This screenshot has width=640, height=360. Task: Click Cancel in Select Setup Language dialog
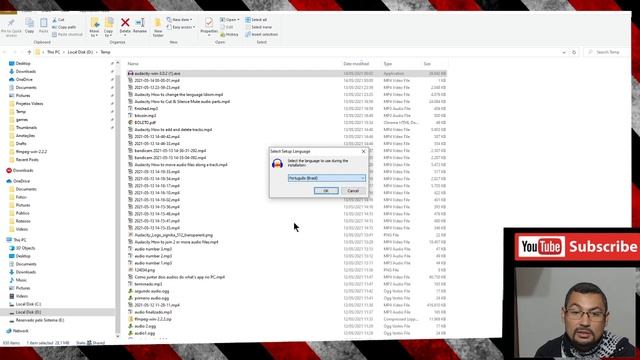(353, 191)
